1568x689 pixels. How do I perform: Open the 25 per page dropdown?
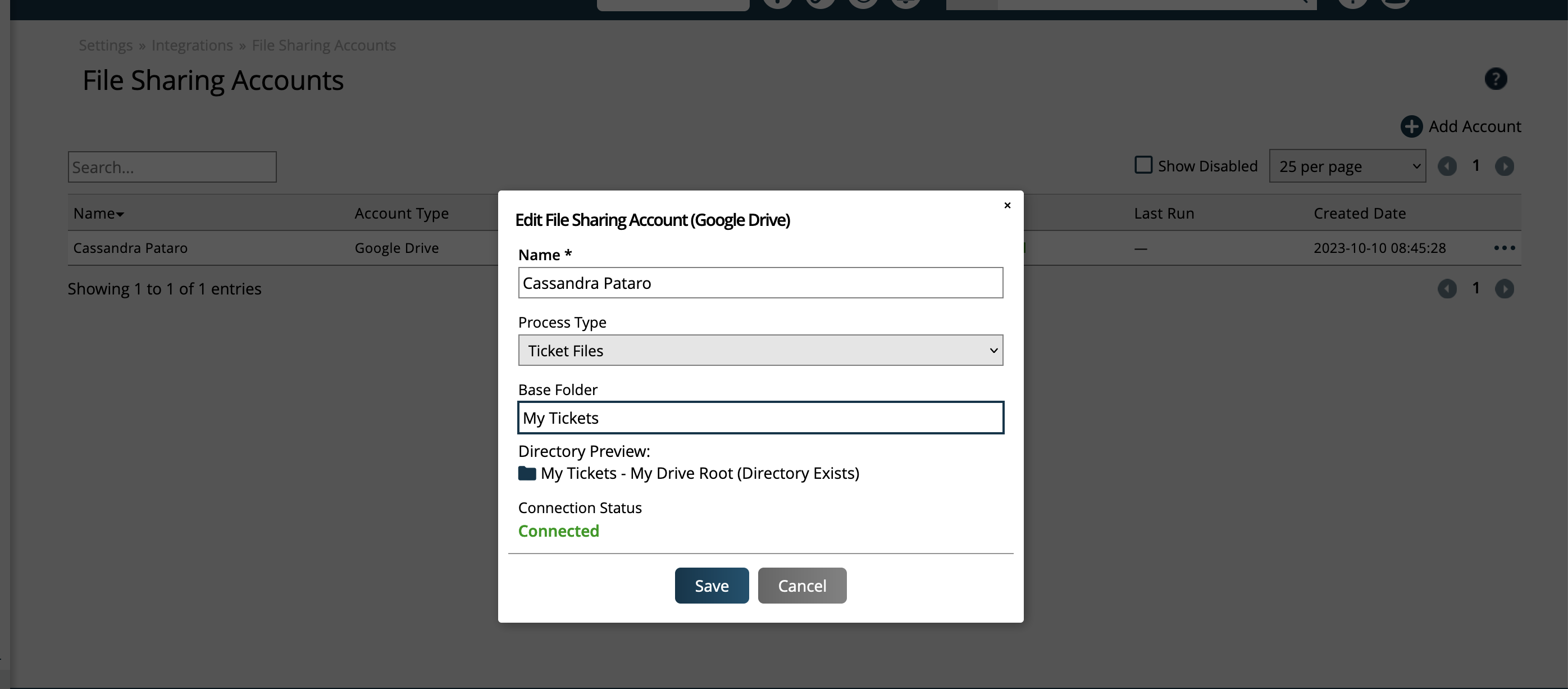(1347, 166)
